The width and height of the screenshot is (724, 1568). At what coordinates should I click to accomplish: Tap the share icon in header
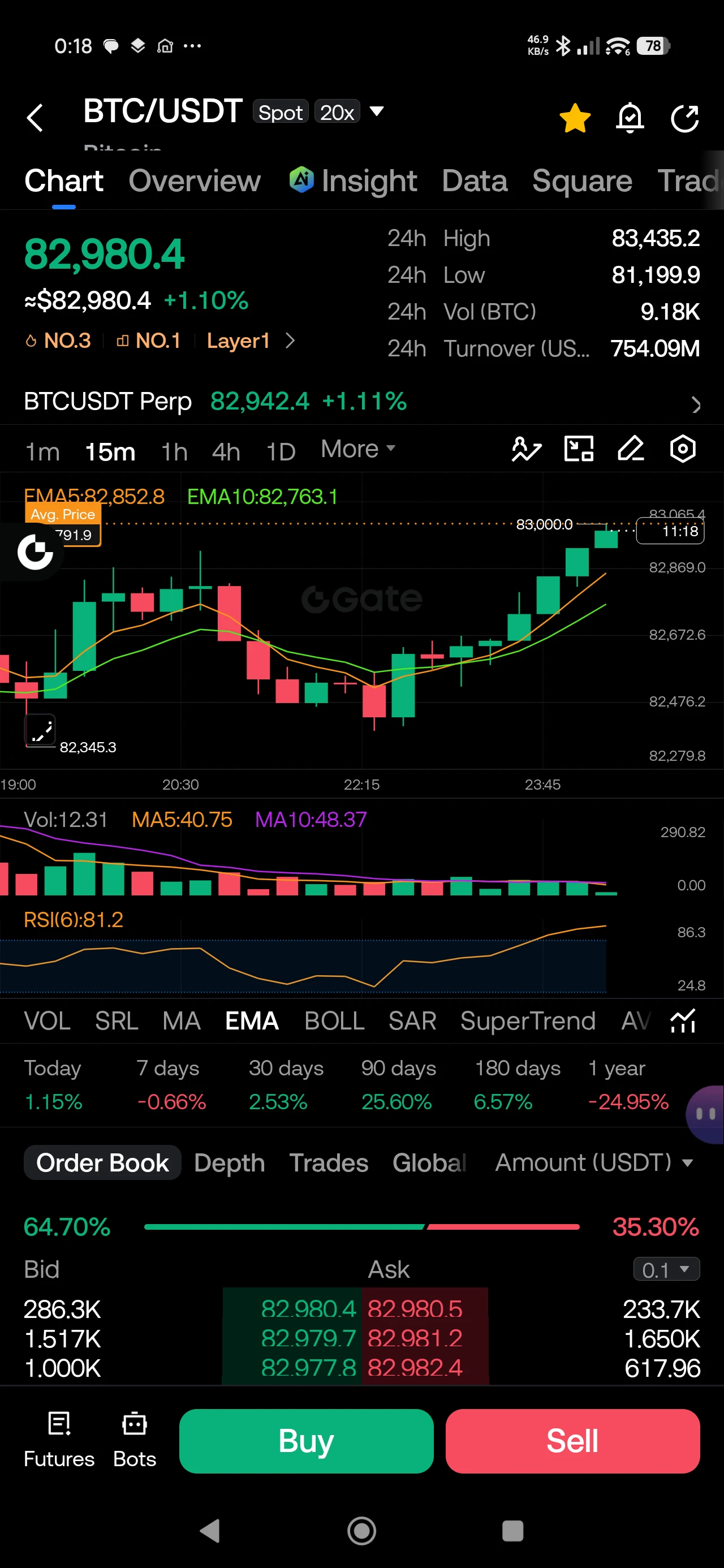(x=684, y=118)
